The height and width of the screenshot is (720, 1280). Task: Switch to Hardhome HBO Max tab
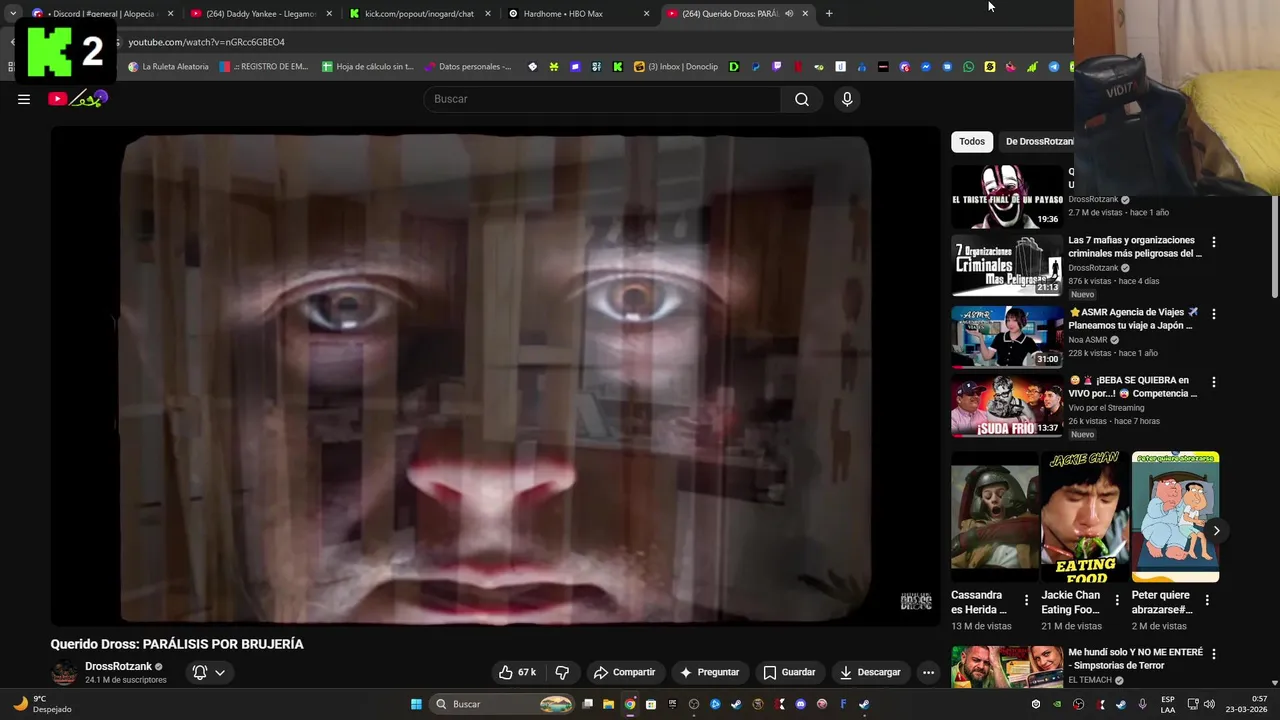pyautogui.click(x=578, y=14)
